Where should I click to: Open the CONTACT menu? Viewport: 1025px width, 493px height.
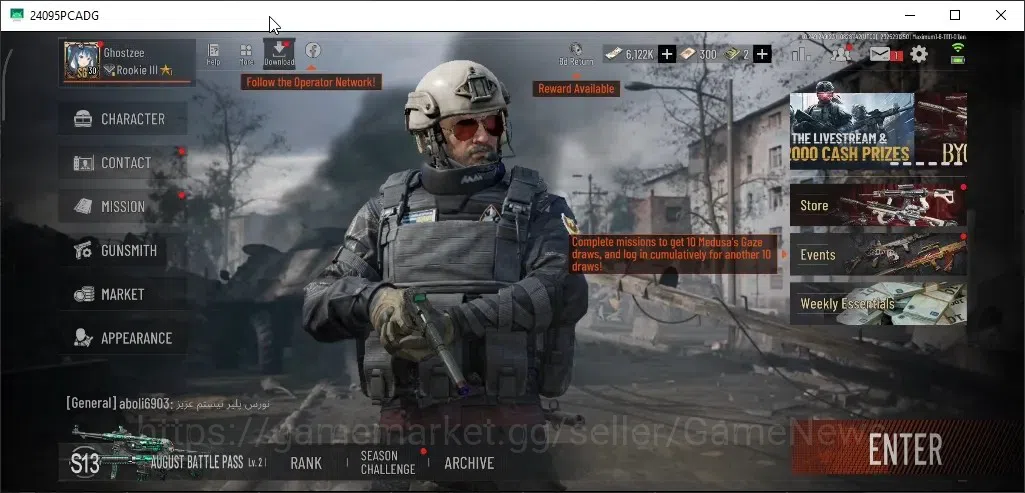click(x=123, y=163)
